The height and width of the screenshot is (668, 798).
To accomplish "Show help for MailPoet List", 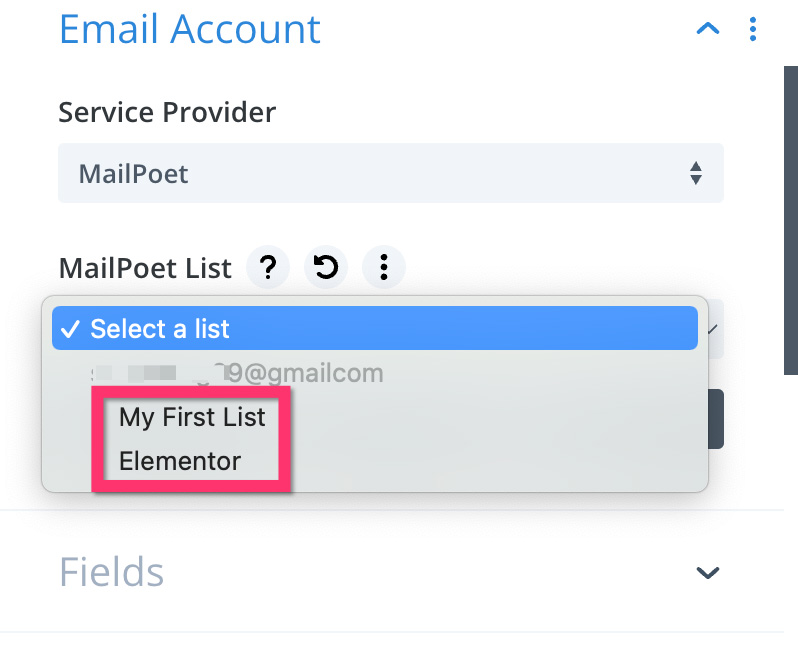I will 268,267.
